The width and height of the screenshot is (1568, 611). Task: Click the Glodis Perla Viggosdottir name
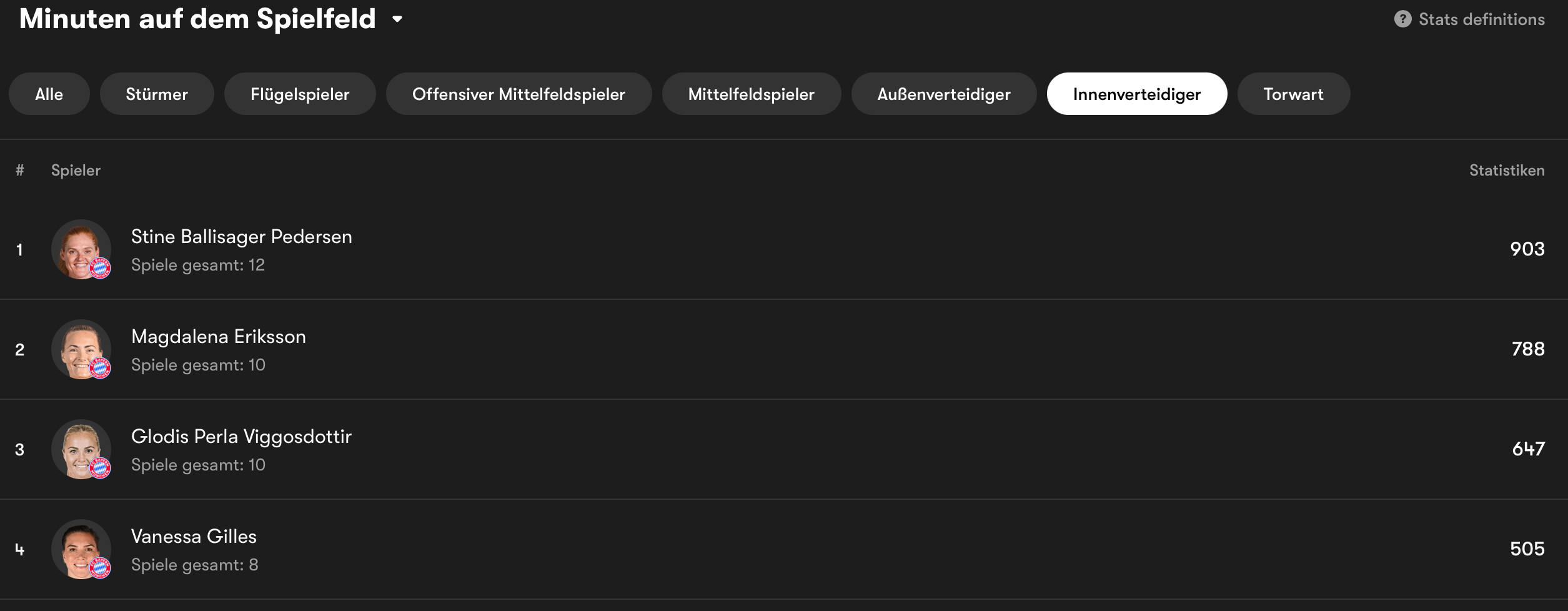click(241, 437)
